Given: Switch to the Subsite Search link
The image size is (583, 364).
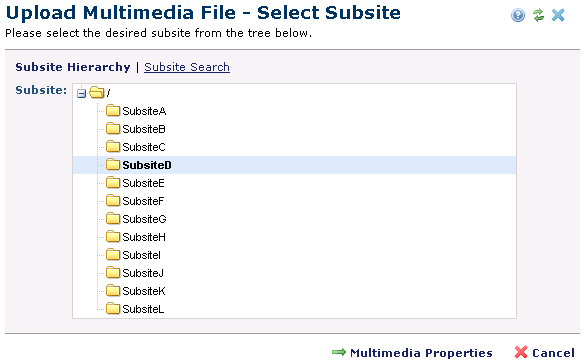Looking at the screenshot, I should (187, 67).
